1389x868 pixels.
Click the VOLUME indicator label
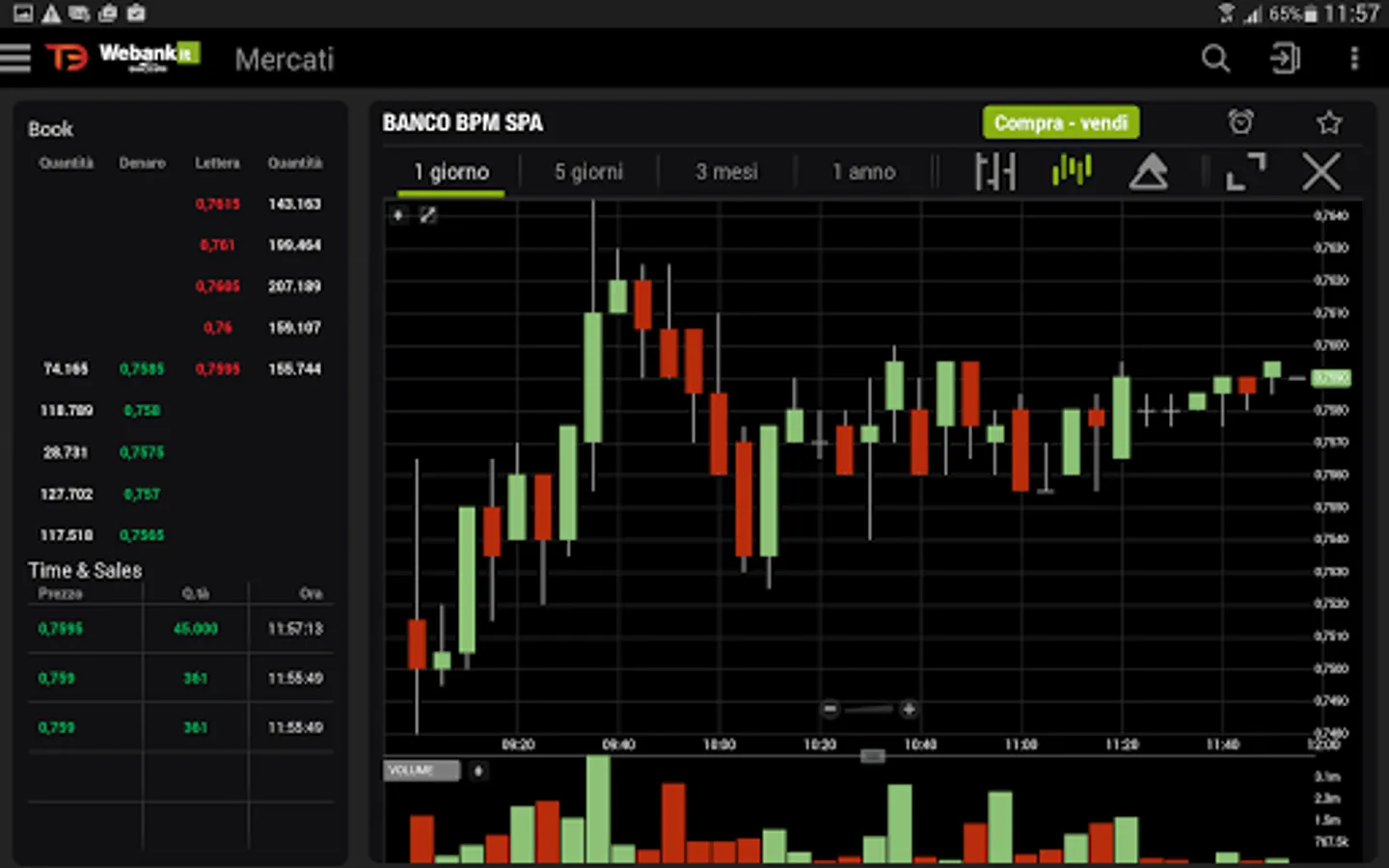point(422,771)
